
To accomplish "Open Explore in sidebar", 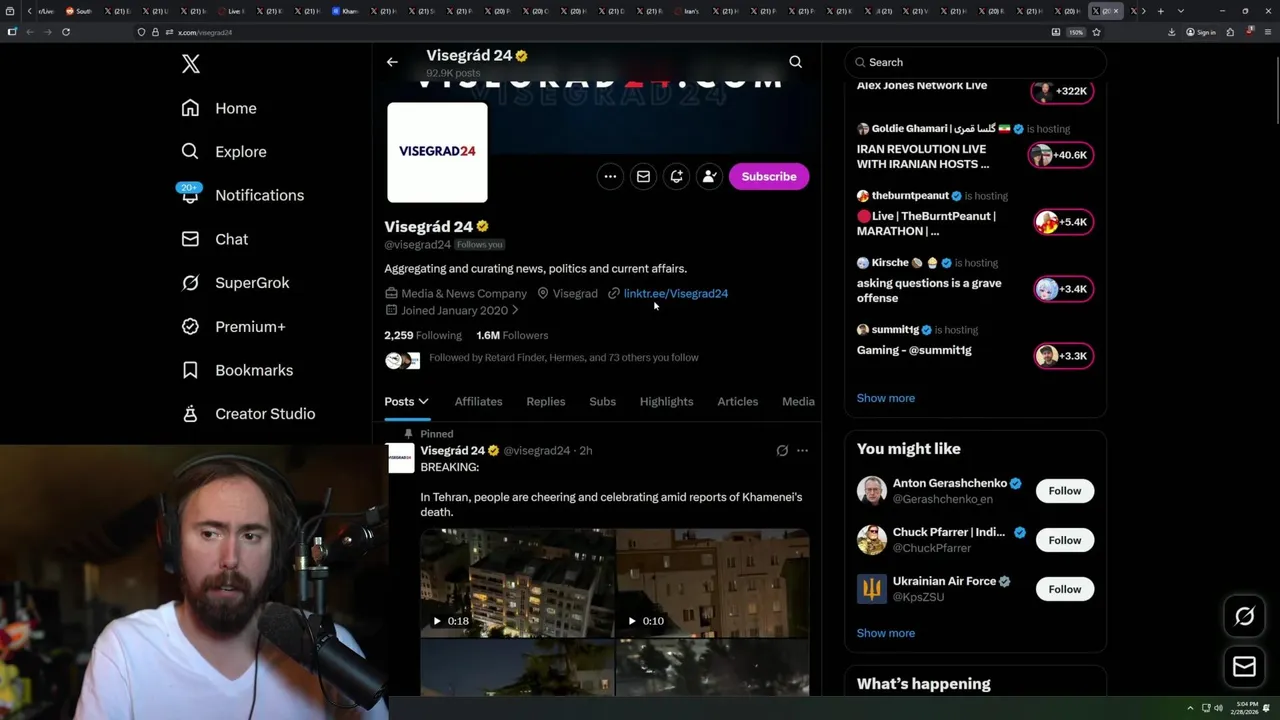I will point(224,152).
